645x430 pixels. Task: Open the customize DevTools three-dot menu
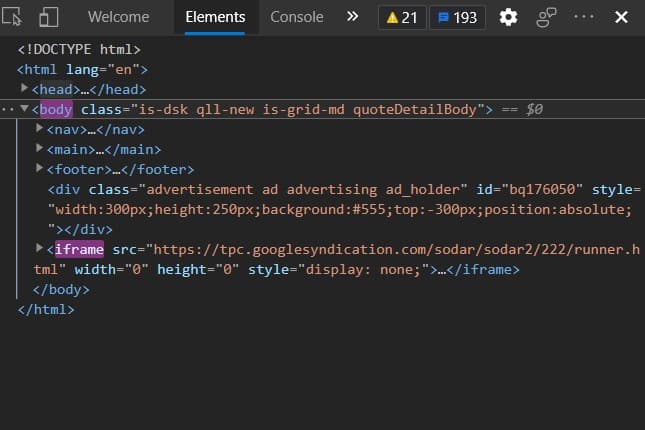(584, 17)
